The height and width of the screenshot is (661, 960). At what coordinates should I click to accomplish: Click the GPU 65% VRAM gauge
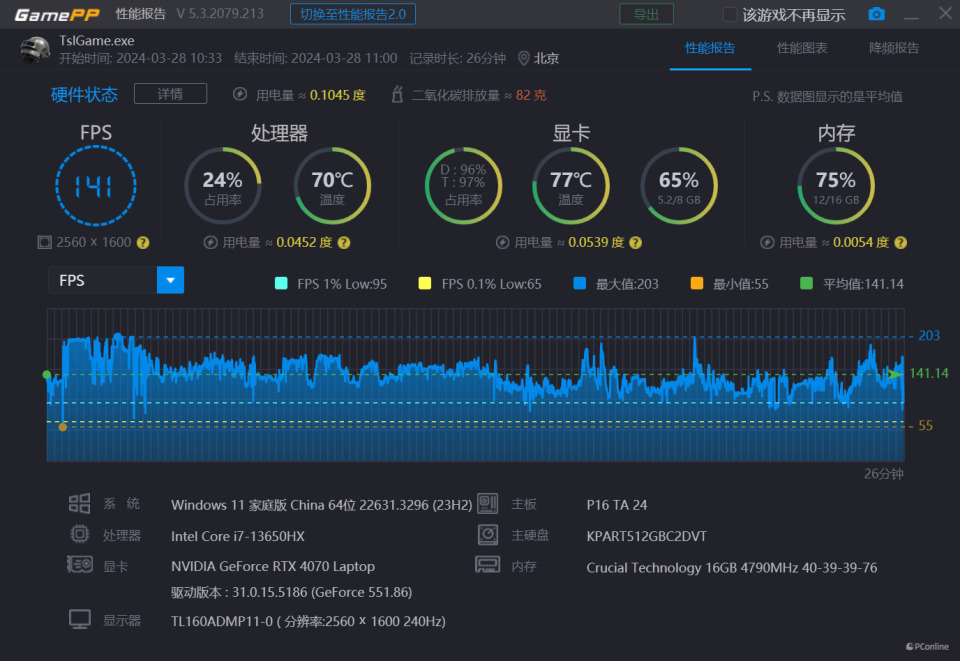[x=678, y=185]
